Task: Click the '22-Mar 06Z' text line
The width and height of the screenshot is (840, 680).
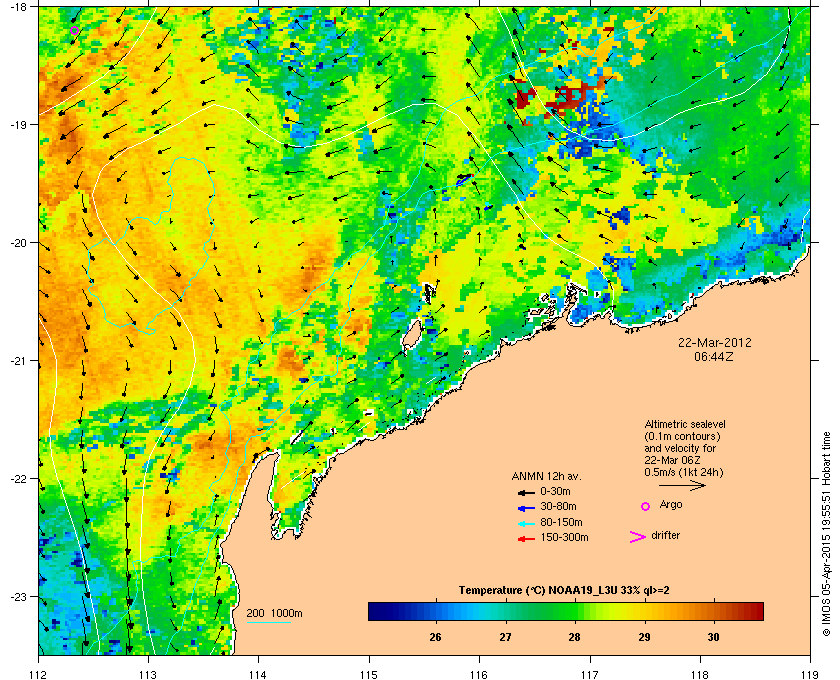Action: click(672, 460)
